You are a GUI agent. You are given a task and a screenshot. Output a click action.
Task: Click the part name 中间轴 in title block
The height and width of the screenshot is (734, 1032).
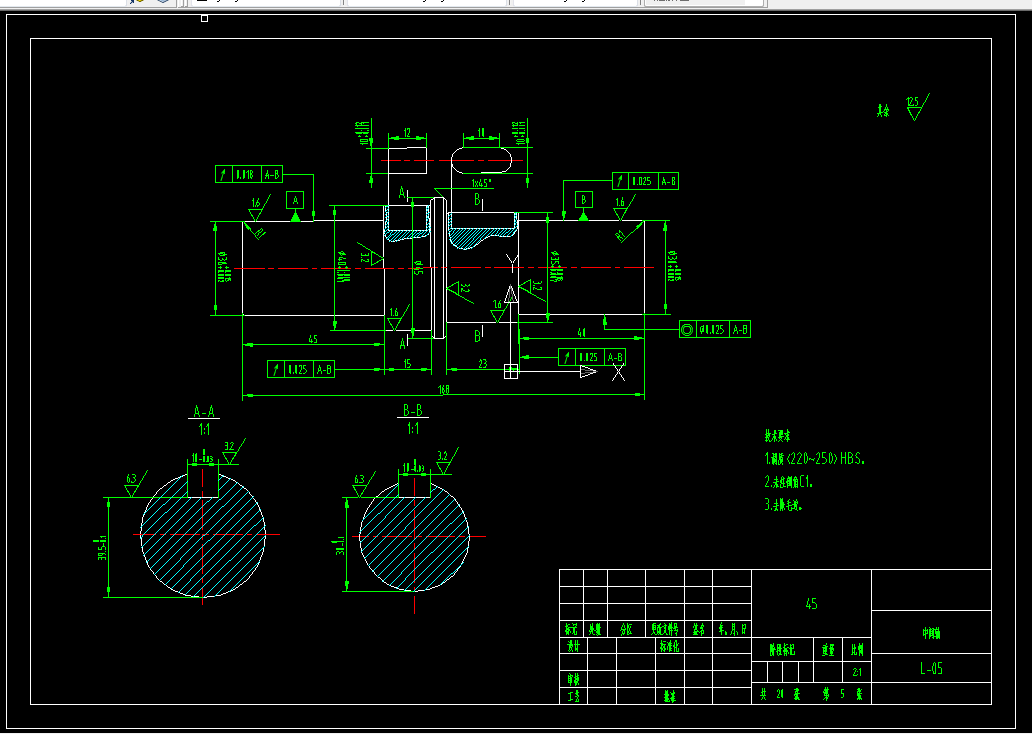pos(931,633)
